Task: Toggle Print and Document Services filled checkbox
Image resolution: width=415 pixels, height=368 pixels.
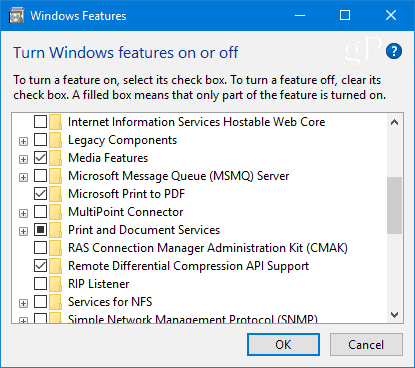Action: point(40,230)
